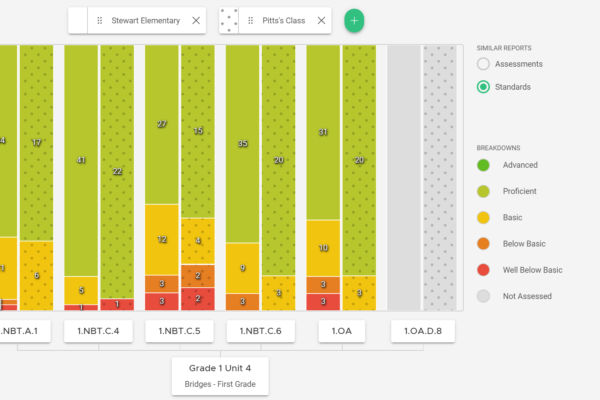Open the 1.OA.D.8 standard label
The image size is (600, 400).
click(x=423, y=331)
